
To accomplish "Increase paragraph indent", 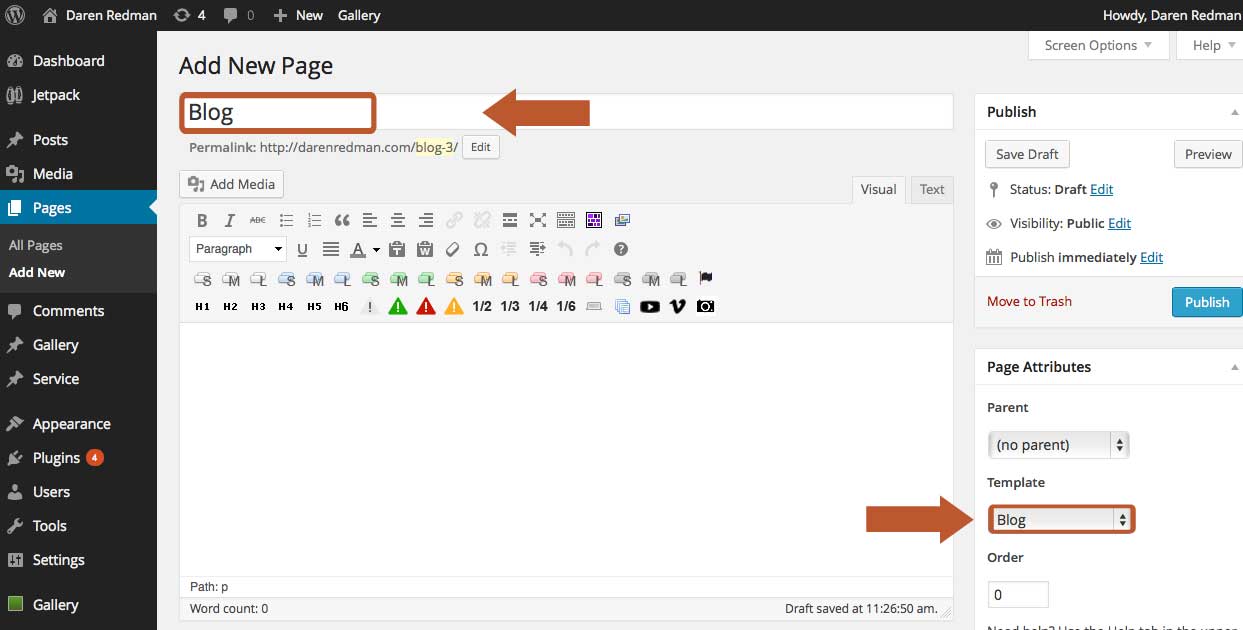I will point(537,249).
